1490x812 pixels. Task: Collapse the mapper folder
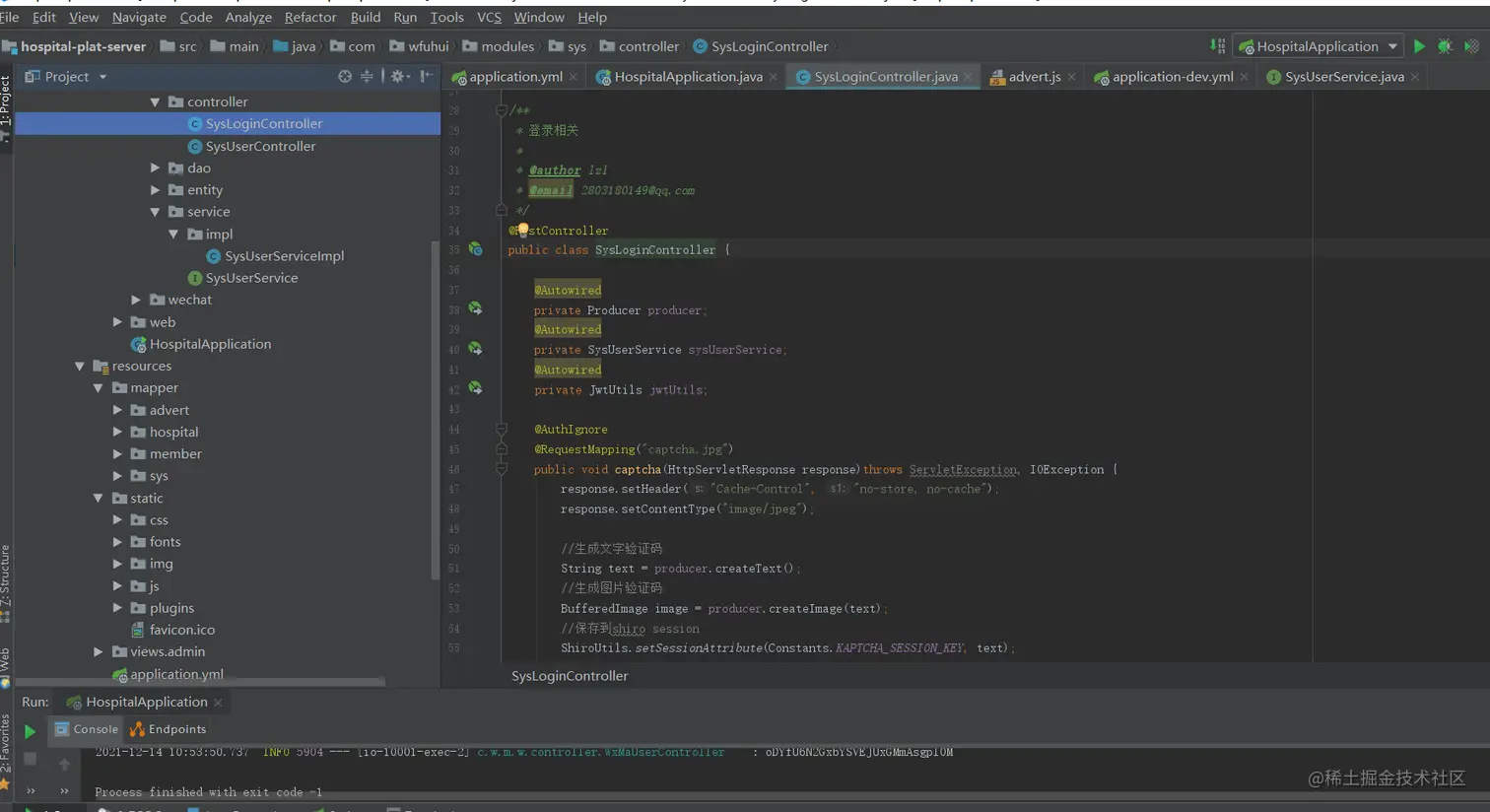[99, 387]
